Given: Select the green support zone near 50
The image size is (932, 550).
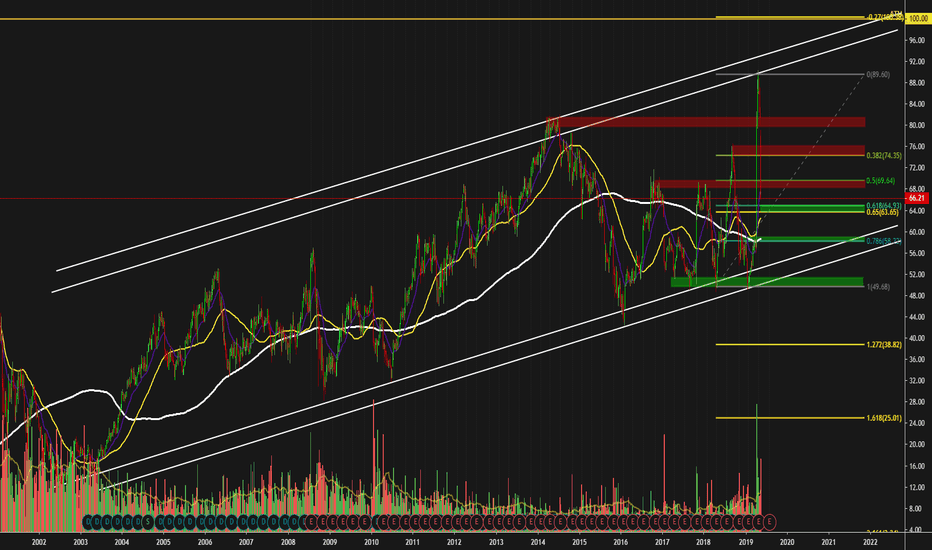Looking at the screenshot, I should [767, 282].
